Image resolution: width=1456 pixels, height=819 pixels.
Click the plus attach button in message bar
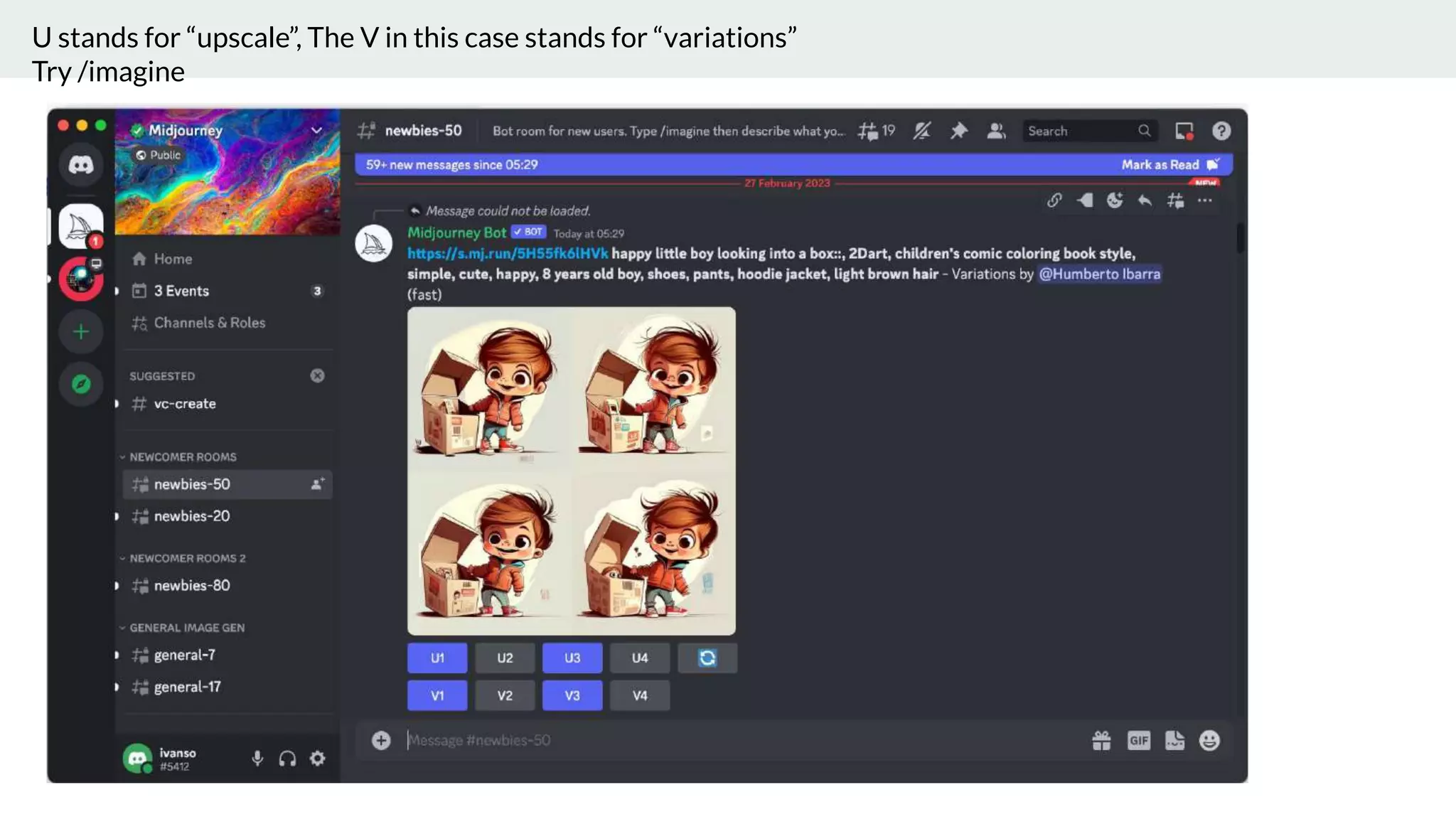(381, 740)
